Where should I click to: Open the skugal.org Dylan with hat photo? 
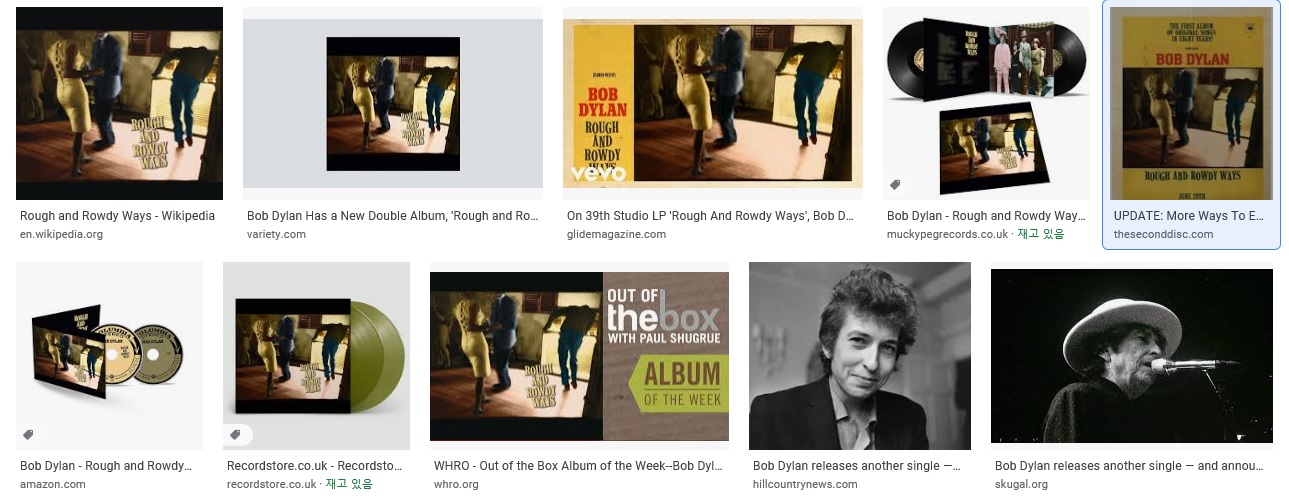pyautogui.click(x=1132, y=356)
